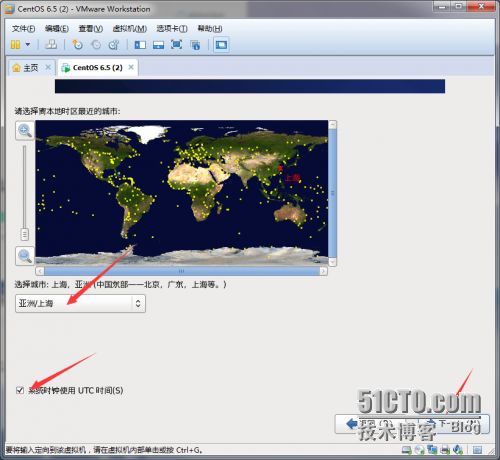
Task: Click the send Ctrl+Alt+Del toolbar icon
Action: [x=51, y=44]
